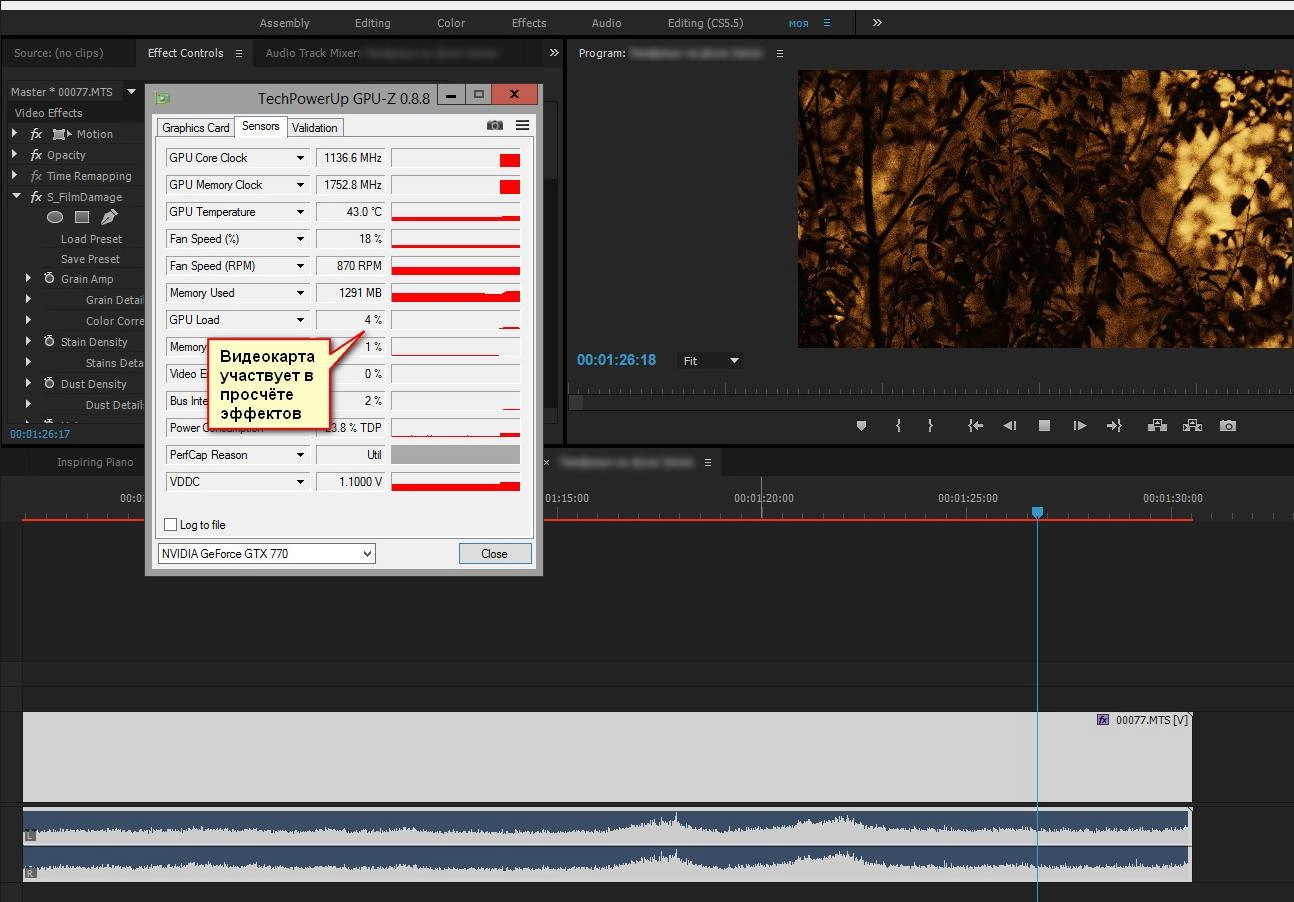
Task: Click the Program monitor timecode 00:01:26:18
Action: pos(616,360)
